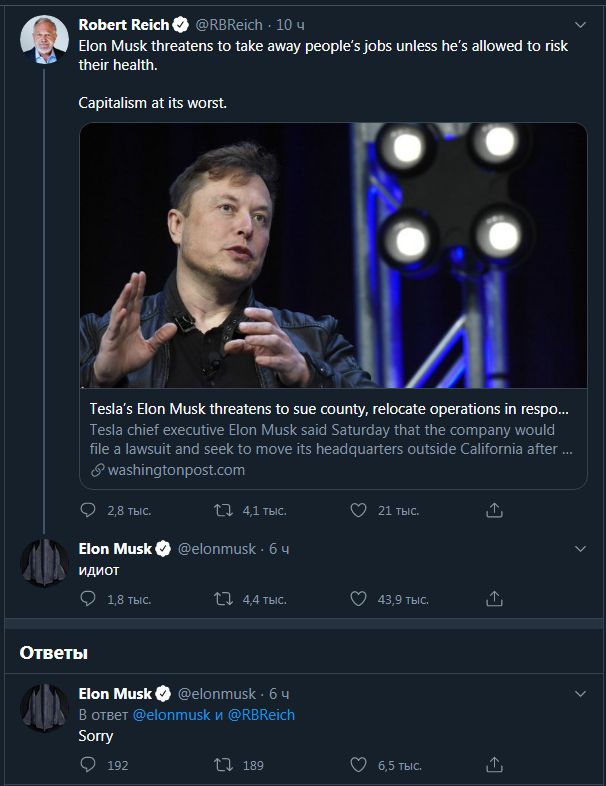Open options chevron on Robert Reich's tweet
This screenshot has width=606, height=786.
[581, 25]
